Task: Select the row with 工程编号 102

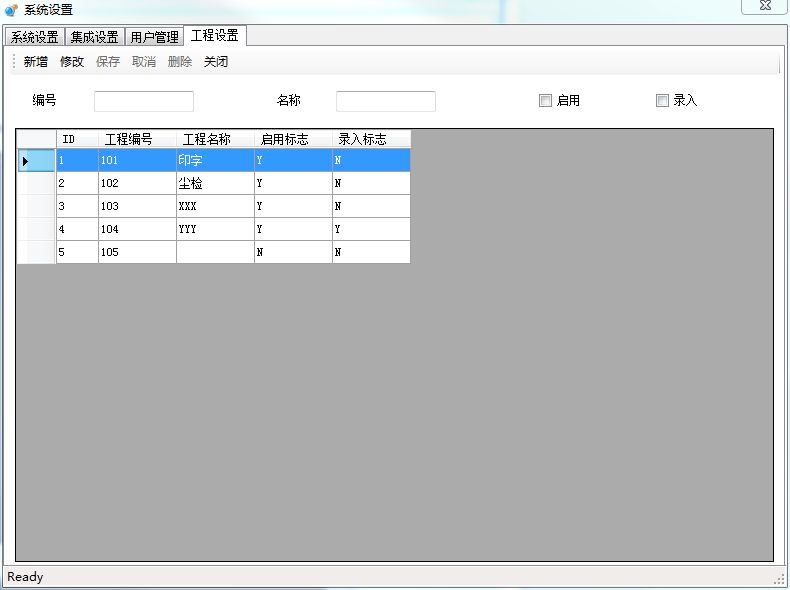Action: pyautogui.click(x=137, y=183)
